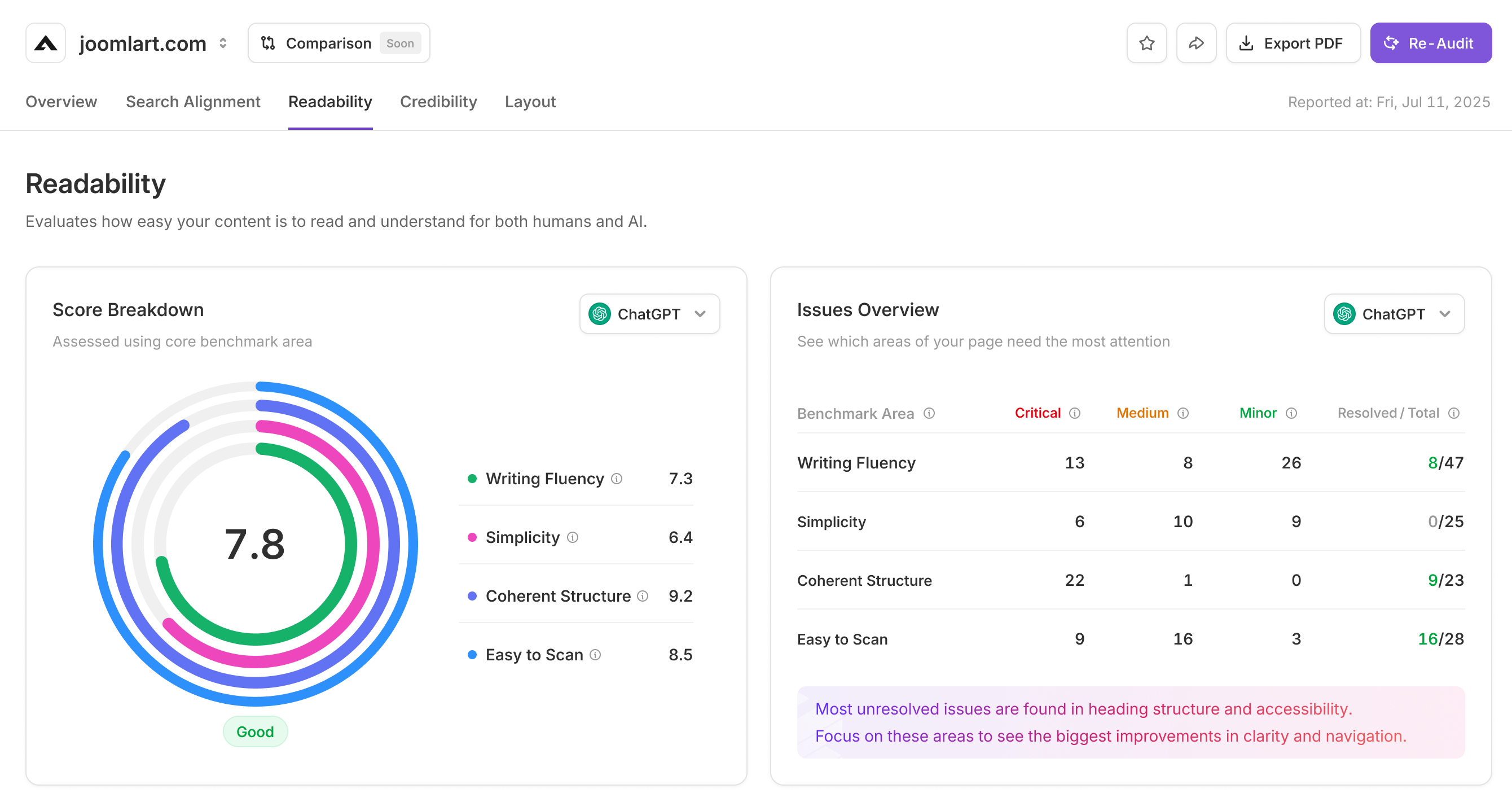
Task: Click the pink Simplicity legend dot
Action: point(472,537)
